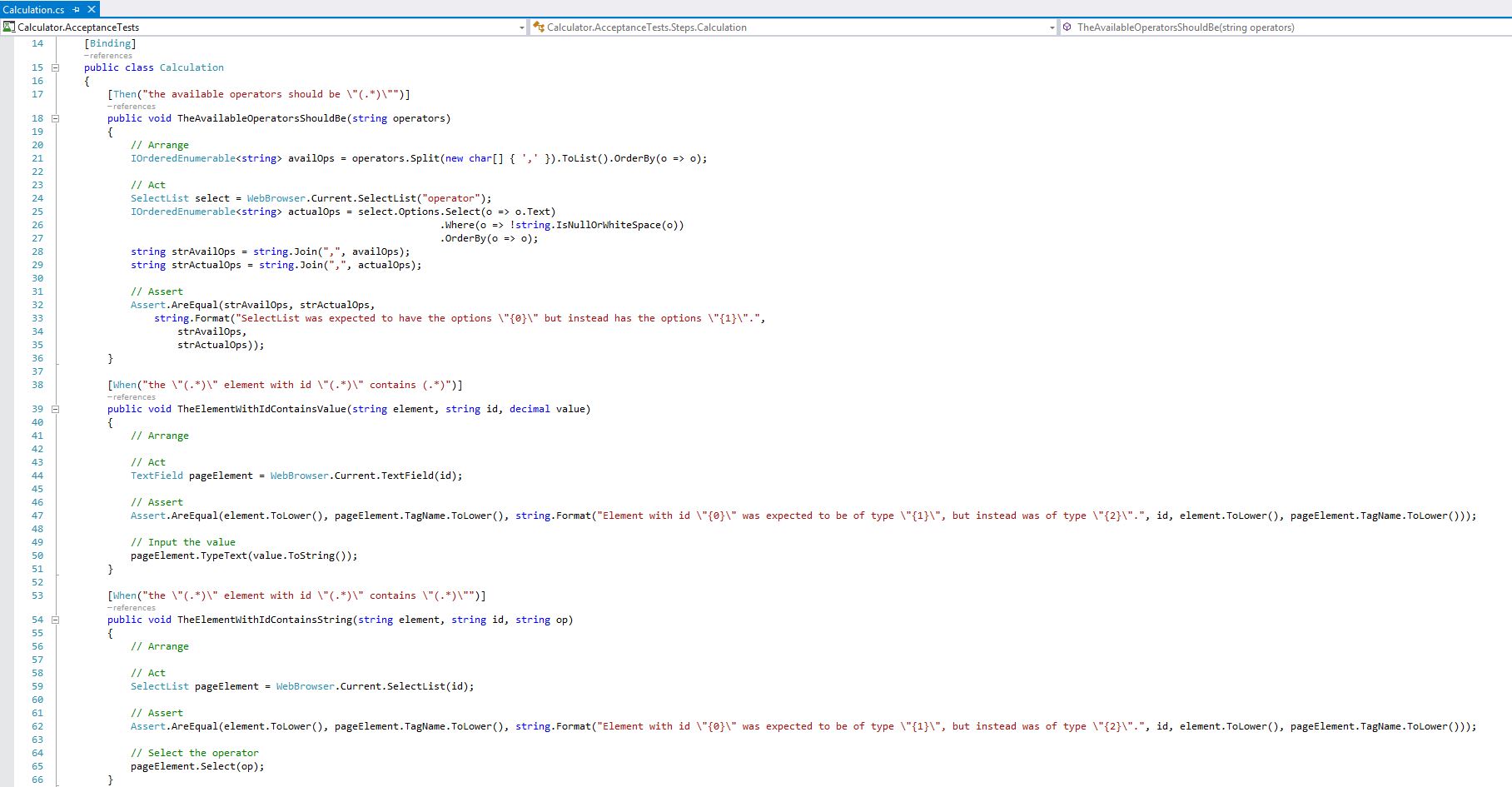This screenshot has height=787, width=1512.
Task: Click strActualOps declaration on line 29
Action: [x=206, y=265]
